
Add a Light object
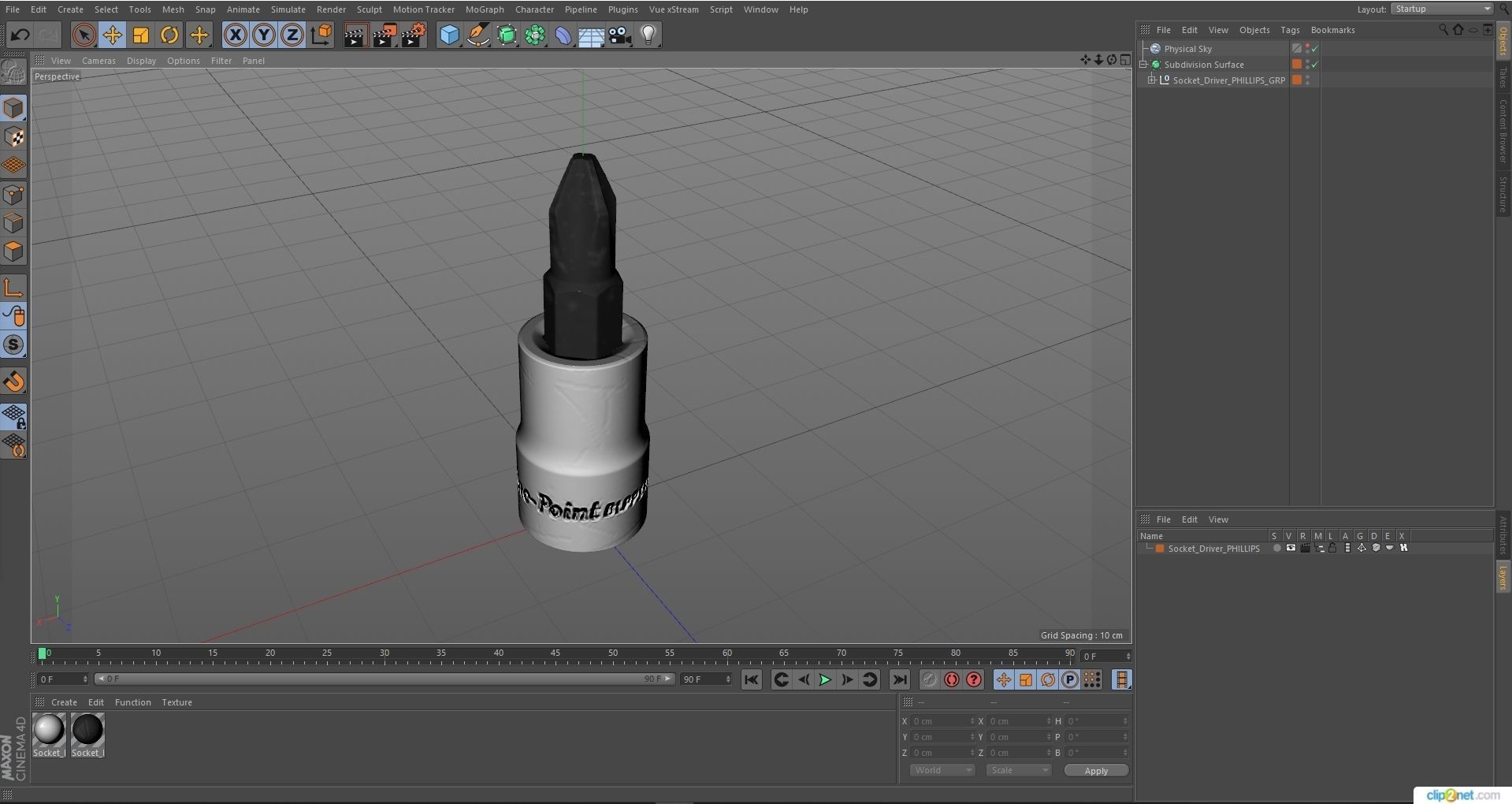click(x=648, y=35)
